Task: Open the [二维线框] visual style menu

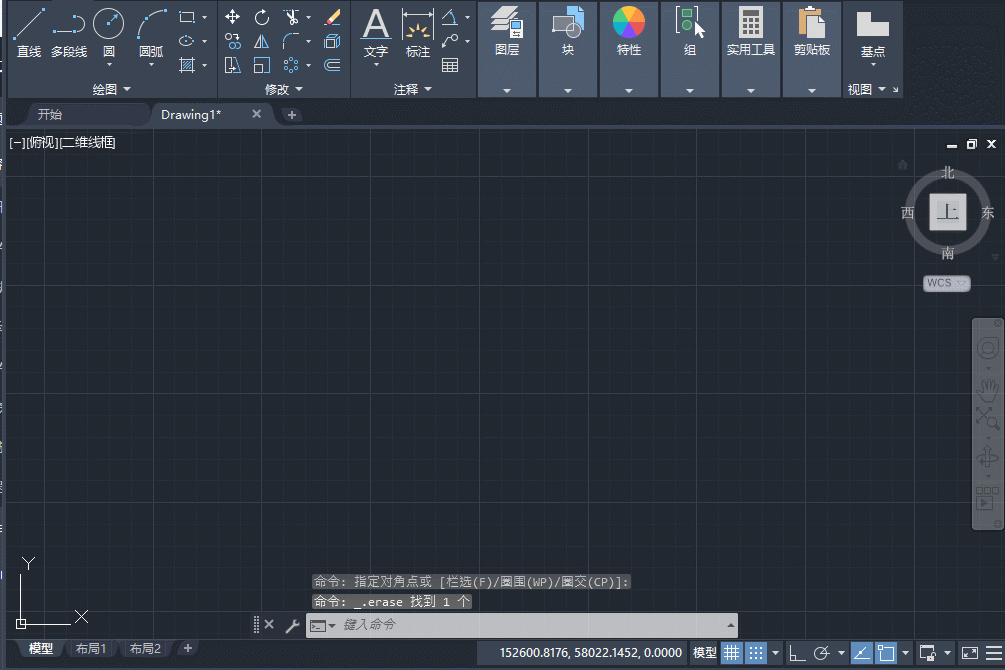Action: (x=87, y=142)
